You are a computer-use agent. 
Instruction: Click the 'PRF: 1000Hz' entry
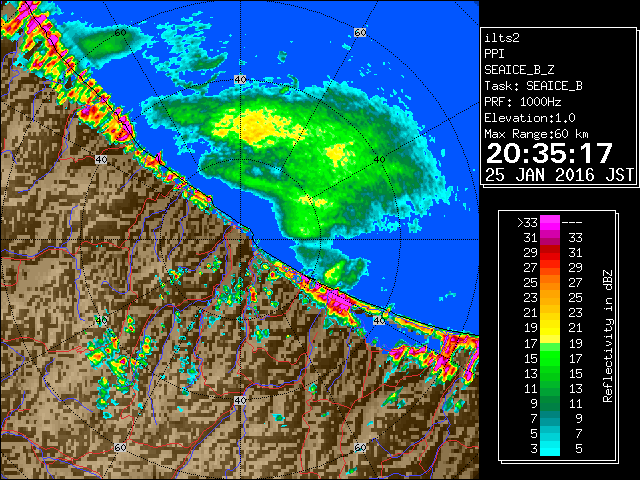(523, 102)
